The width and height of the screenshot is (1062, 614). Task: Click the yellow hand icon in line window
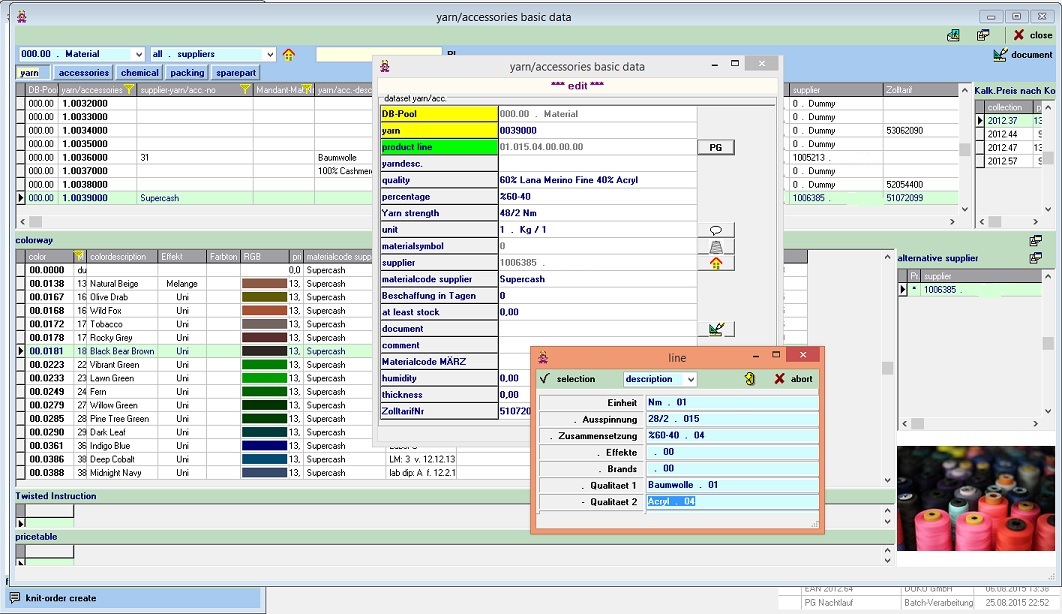749,379
